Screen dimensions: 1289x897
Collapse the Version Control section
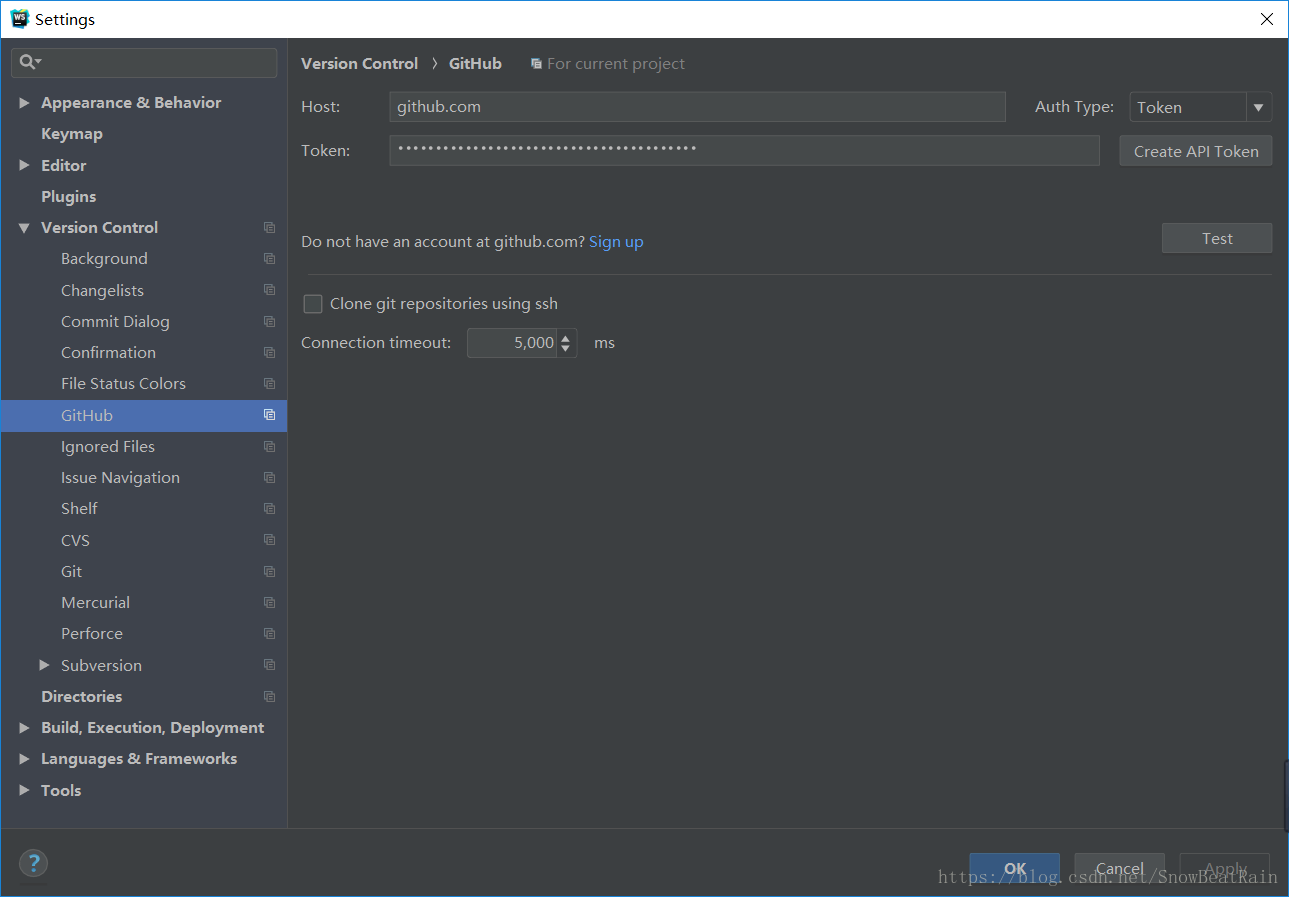24,228
